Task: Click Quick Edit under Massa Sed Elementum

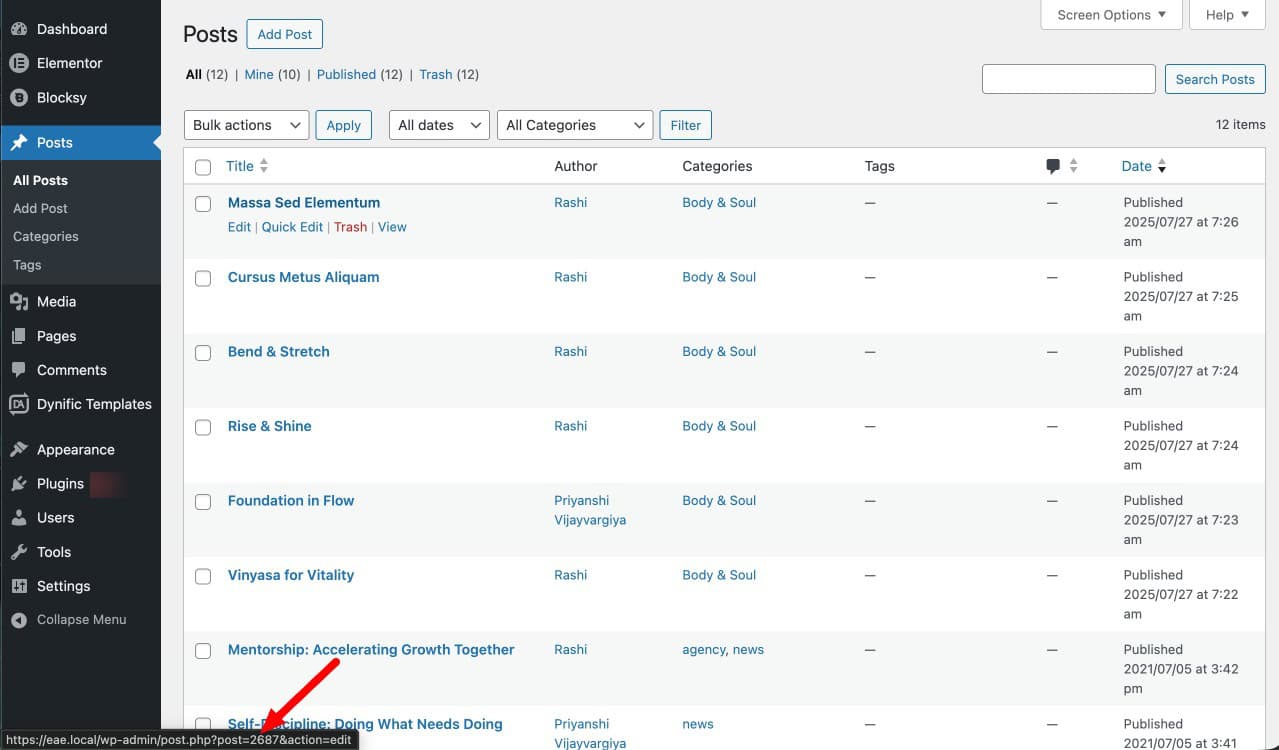Action: [292, 227]
